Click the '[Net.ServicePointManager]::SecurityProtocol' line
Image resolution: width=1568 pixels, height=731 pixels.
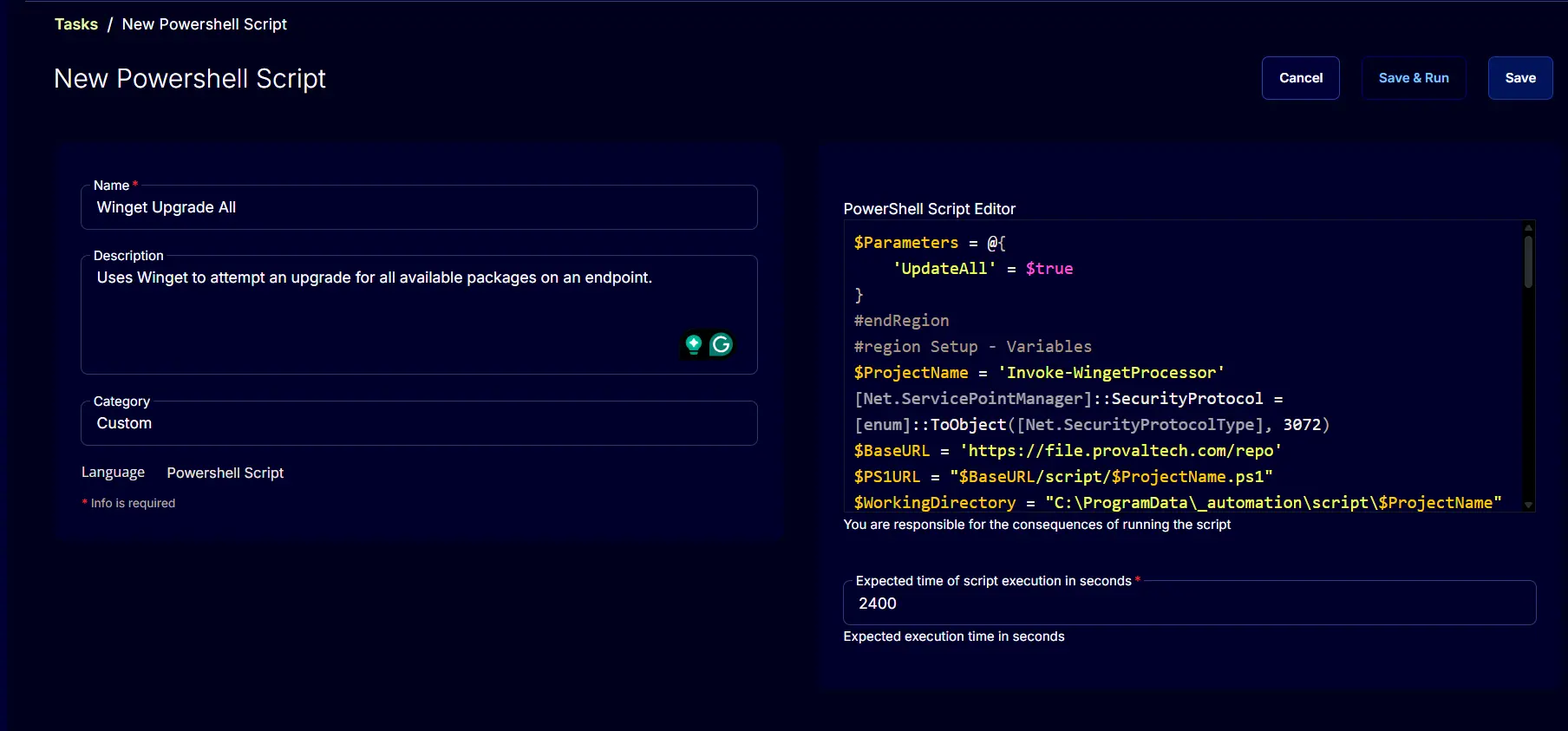(1068, 399)
